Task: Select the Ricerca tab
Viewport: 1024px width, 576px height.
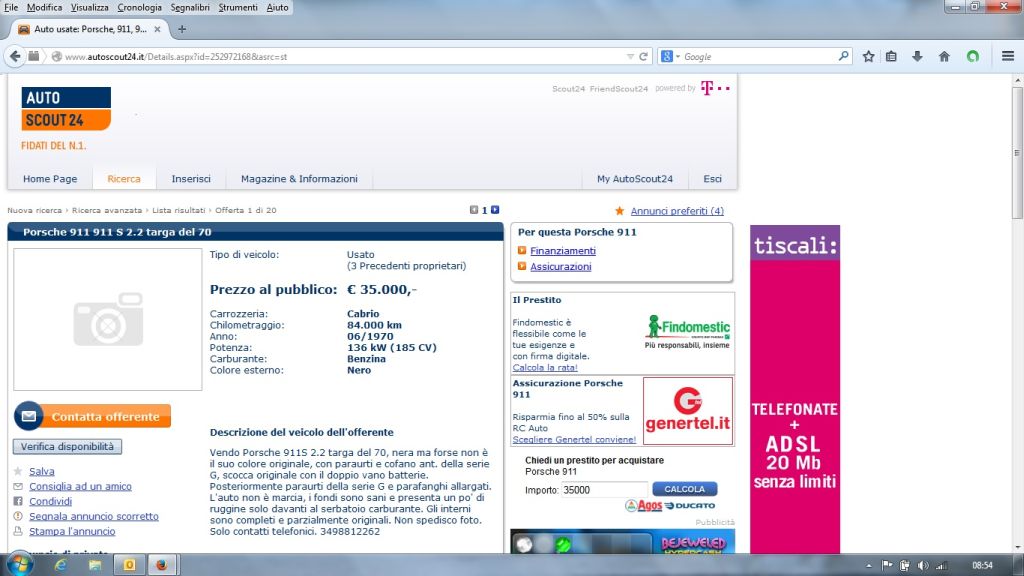Action: click(124, 179)
